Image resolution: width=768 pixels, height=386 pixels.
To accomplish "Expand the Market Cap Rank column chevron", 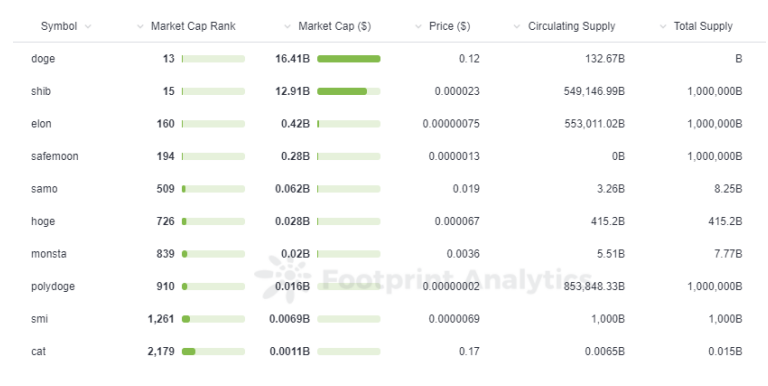I will (140, 26).
